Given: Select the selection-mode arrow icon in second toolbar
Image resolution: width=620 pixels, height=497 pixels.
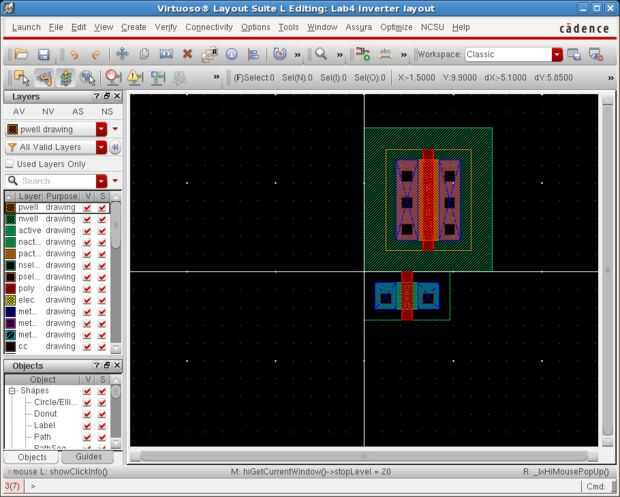Looking at the screenshot, I should pyautogui.click(x=21, y=77).
